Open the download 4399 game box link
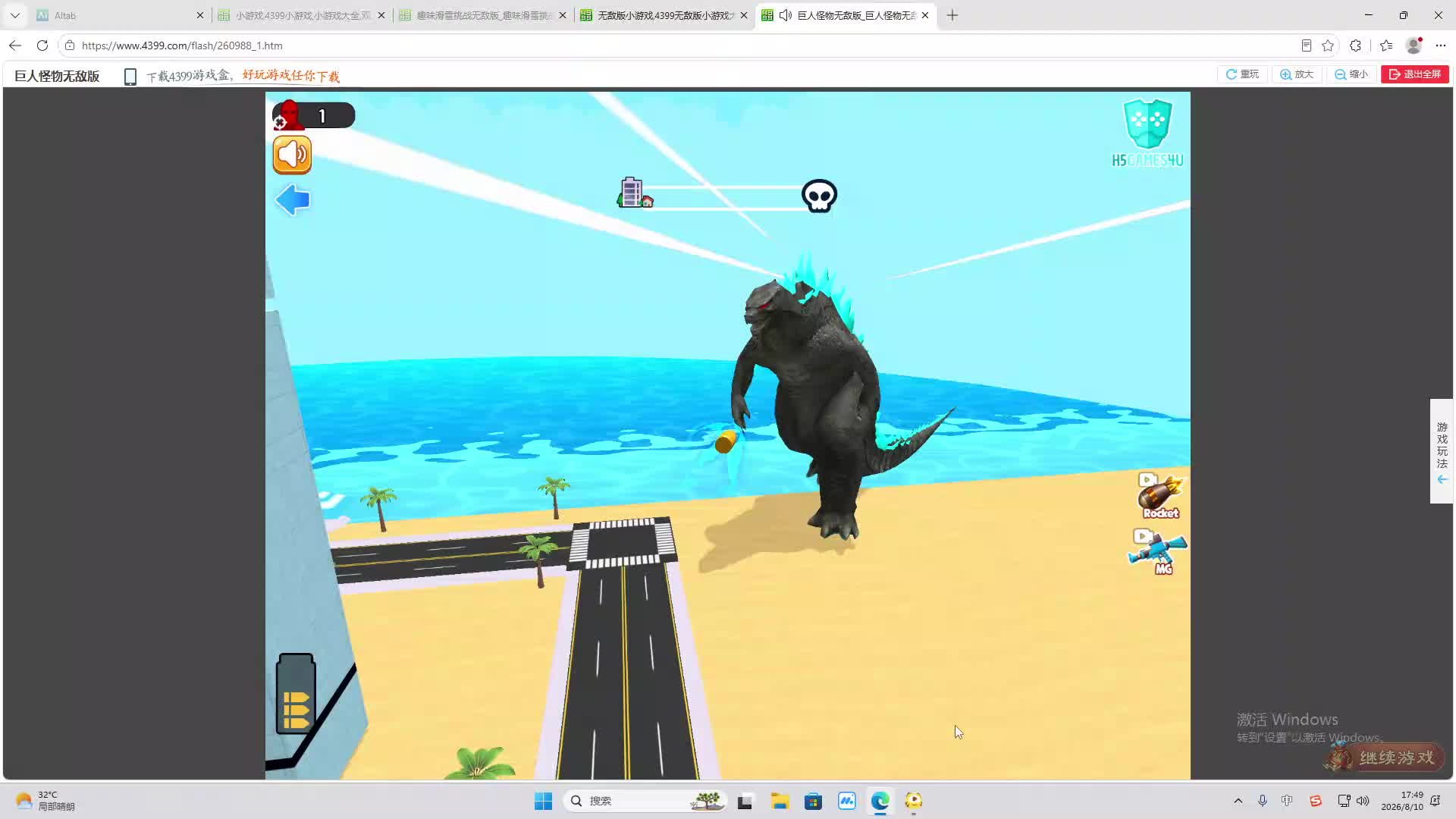Viewport: 1456px width, 819px height. [243, 76]
